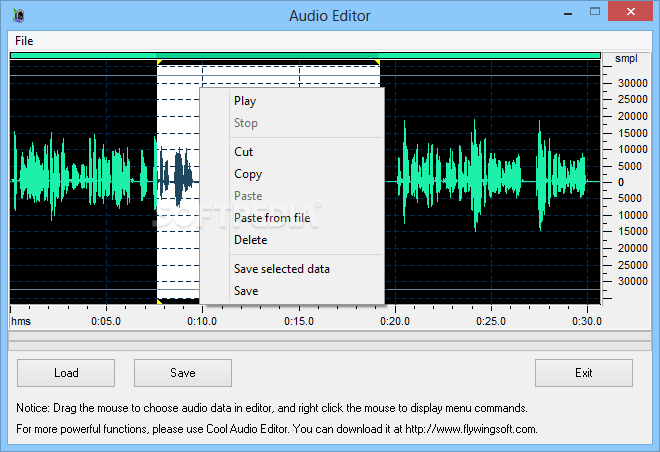Click the yellow selection end marker at top
Image resolution: width=660 pixels, height=452 pixels.
click(378, 63)
